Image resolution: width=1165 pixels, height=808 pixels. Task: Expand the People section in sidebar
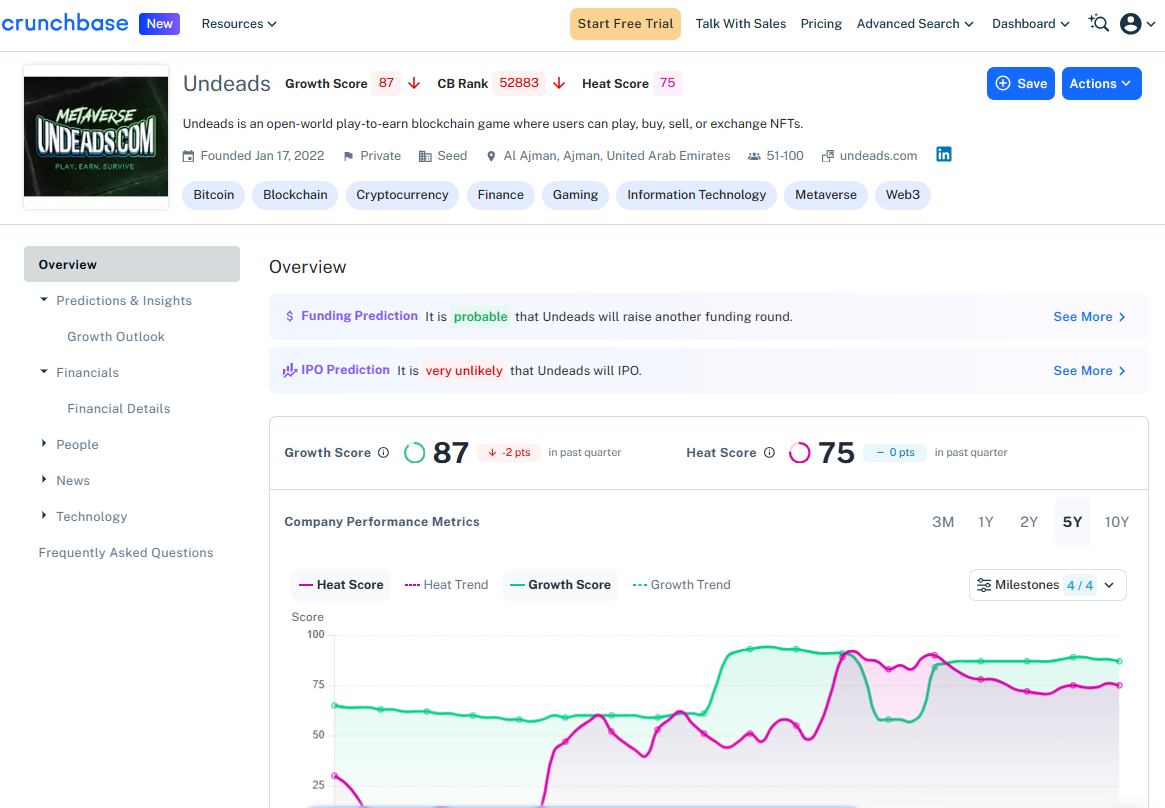pyautogui.click(x=77, y=445)
